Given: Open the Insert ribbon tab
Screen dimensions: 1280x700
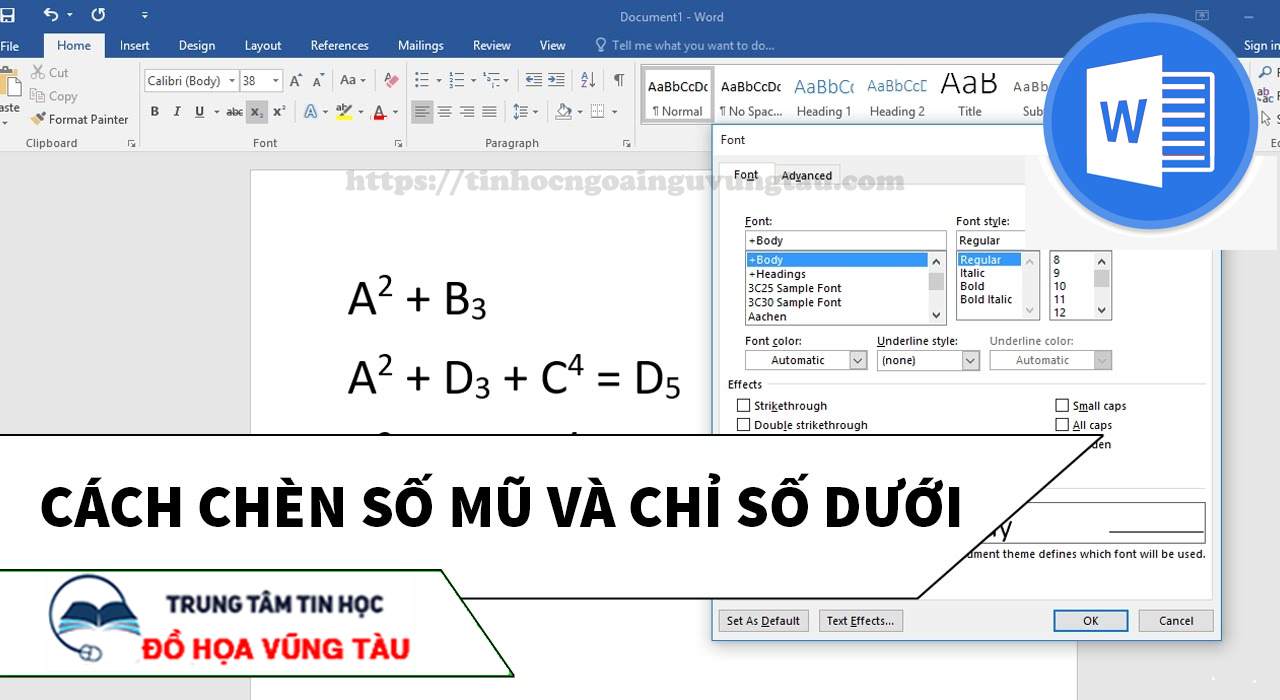Looking at the screenshot, I should pos(135,45).
